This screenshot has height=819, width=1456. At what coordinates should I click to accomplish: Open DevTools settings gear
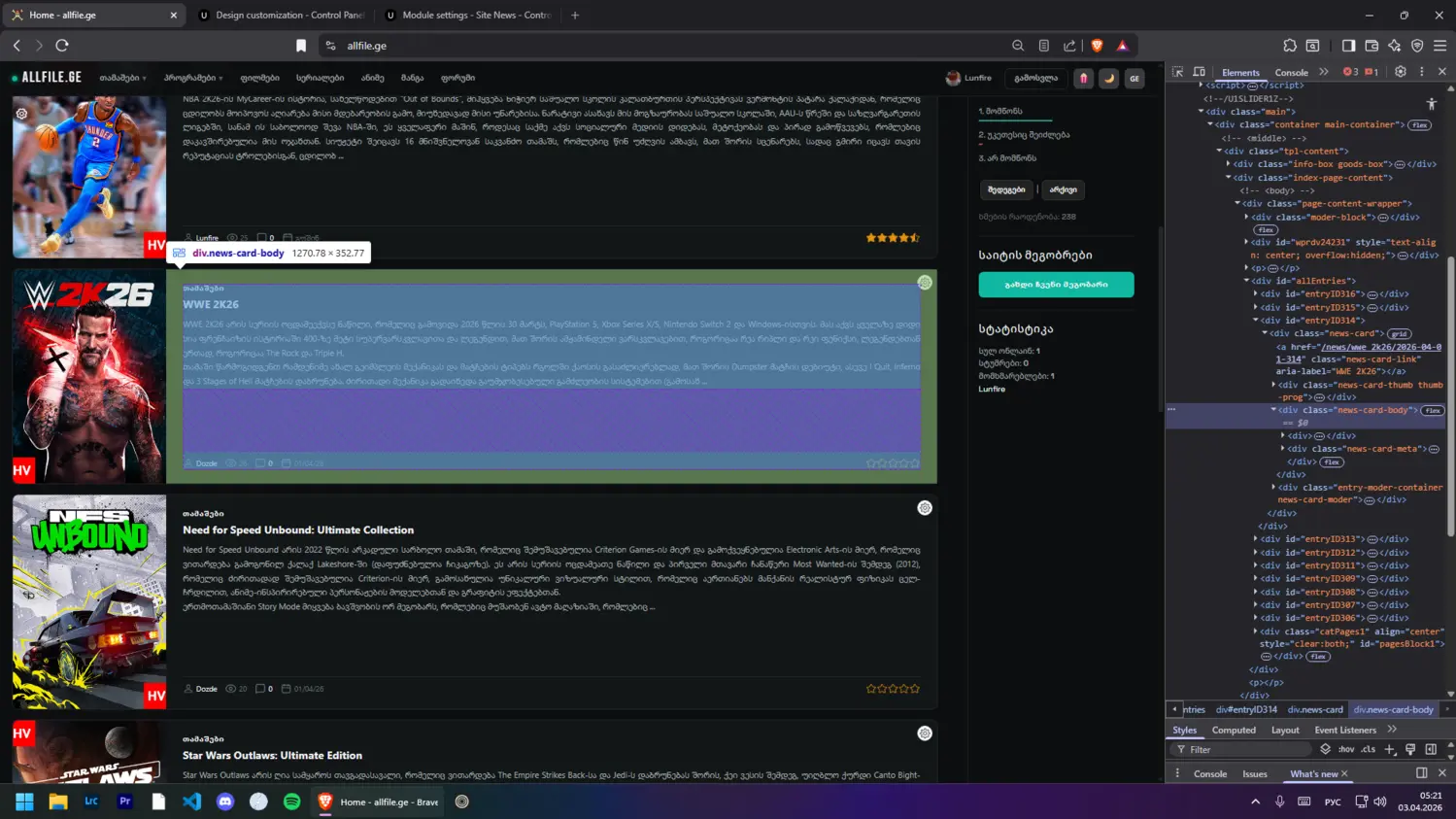[x=1400, y=72]
